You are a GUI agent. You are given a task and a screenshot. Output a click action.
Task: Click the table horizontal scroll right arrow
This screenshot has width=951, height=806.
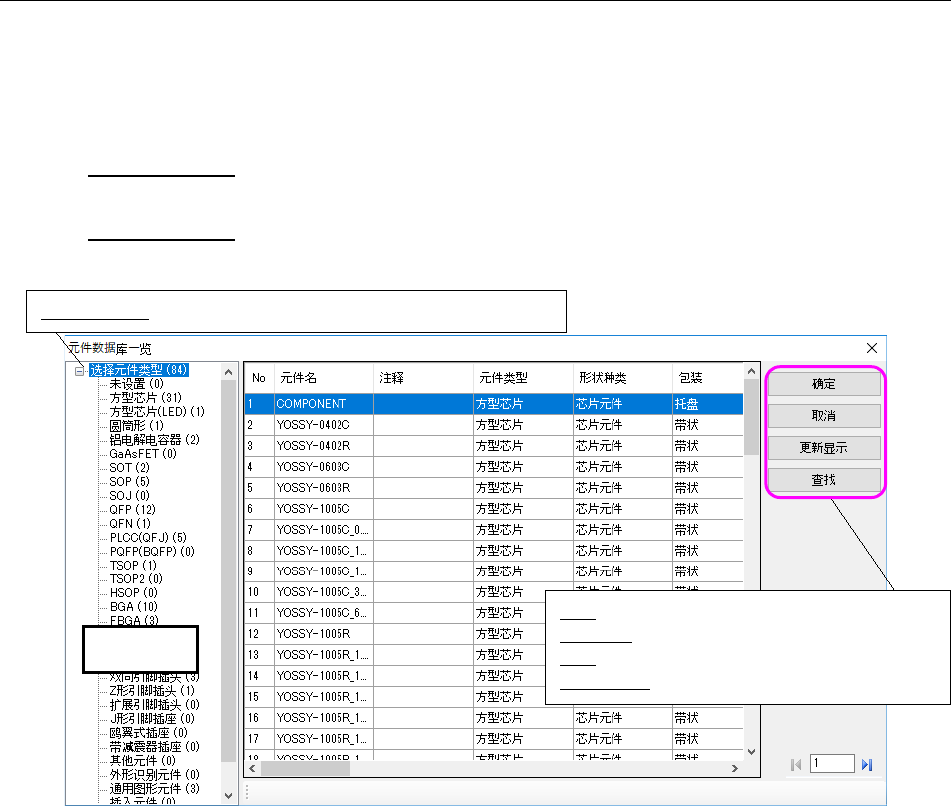coord(735,768)
